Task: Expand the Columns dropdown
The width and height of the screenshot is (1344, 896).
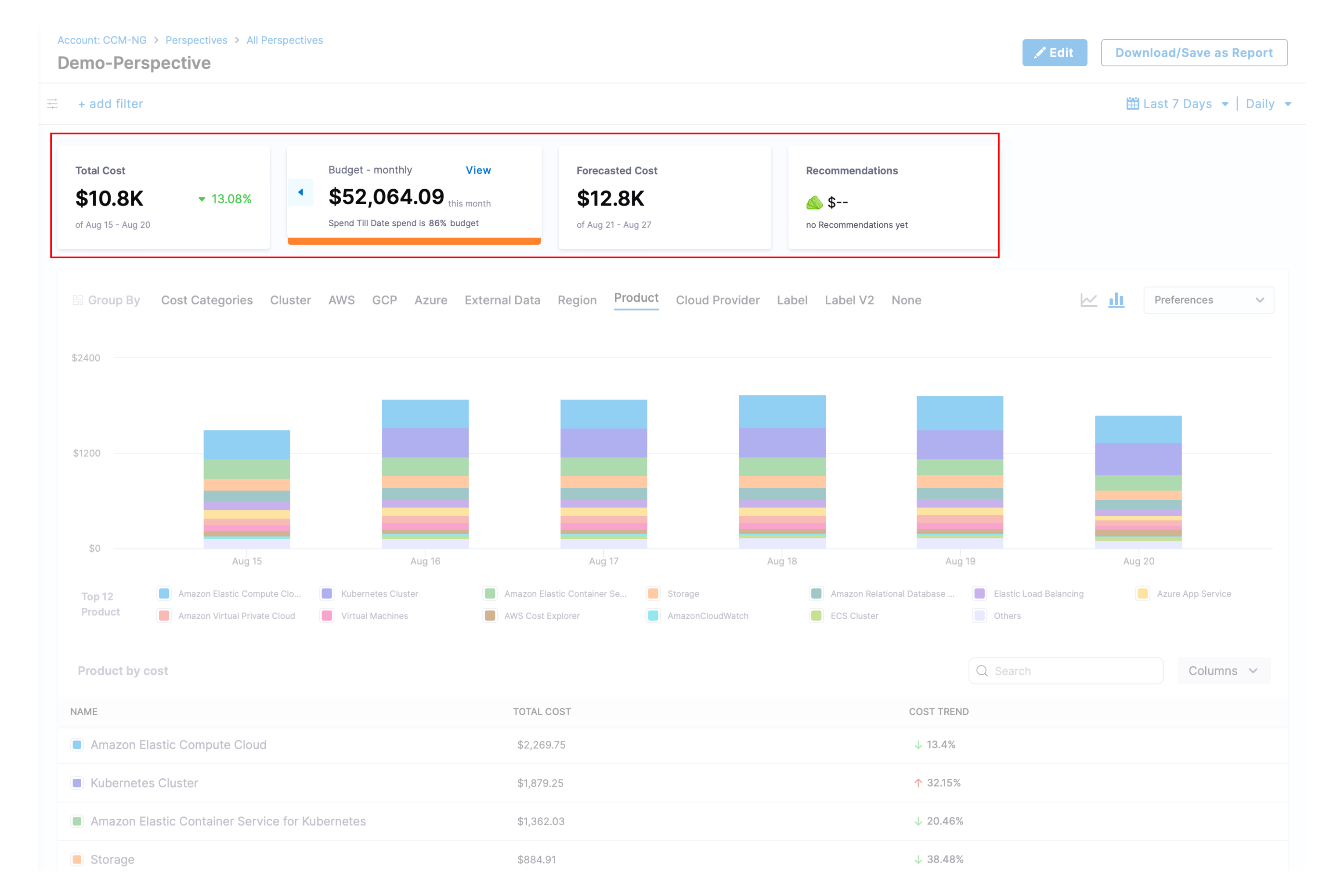Action: pos(1223,671)
